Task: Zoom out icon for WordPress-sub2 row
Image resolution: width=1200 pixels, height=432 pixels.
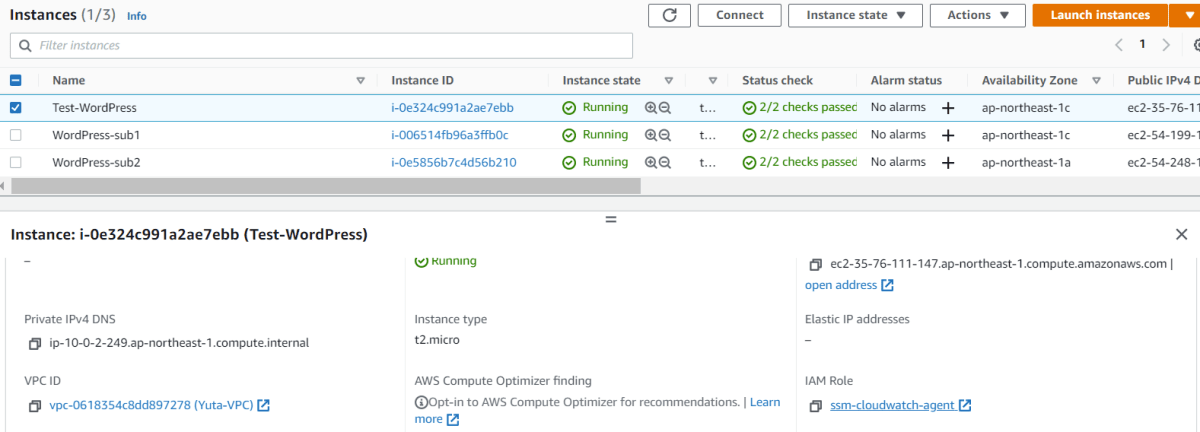Action: point(664,162)
